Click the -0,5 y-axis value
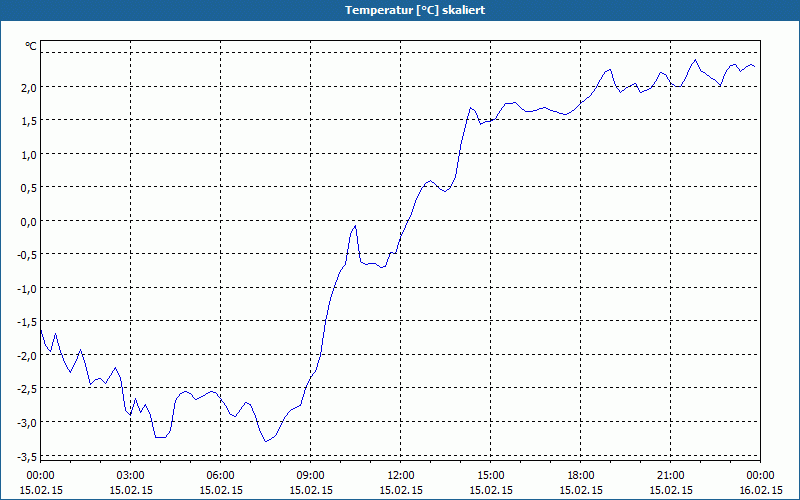Screen dimensions: 800x500 [28, 255]
